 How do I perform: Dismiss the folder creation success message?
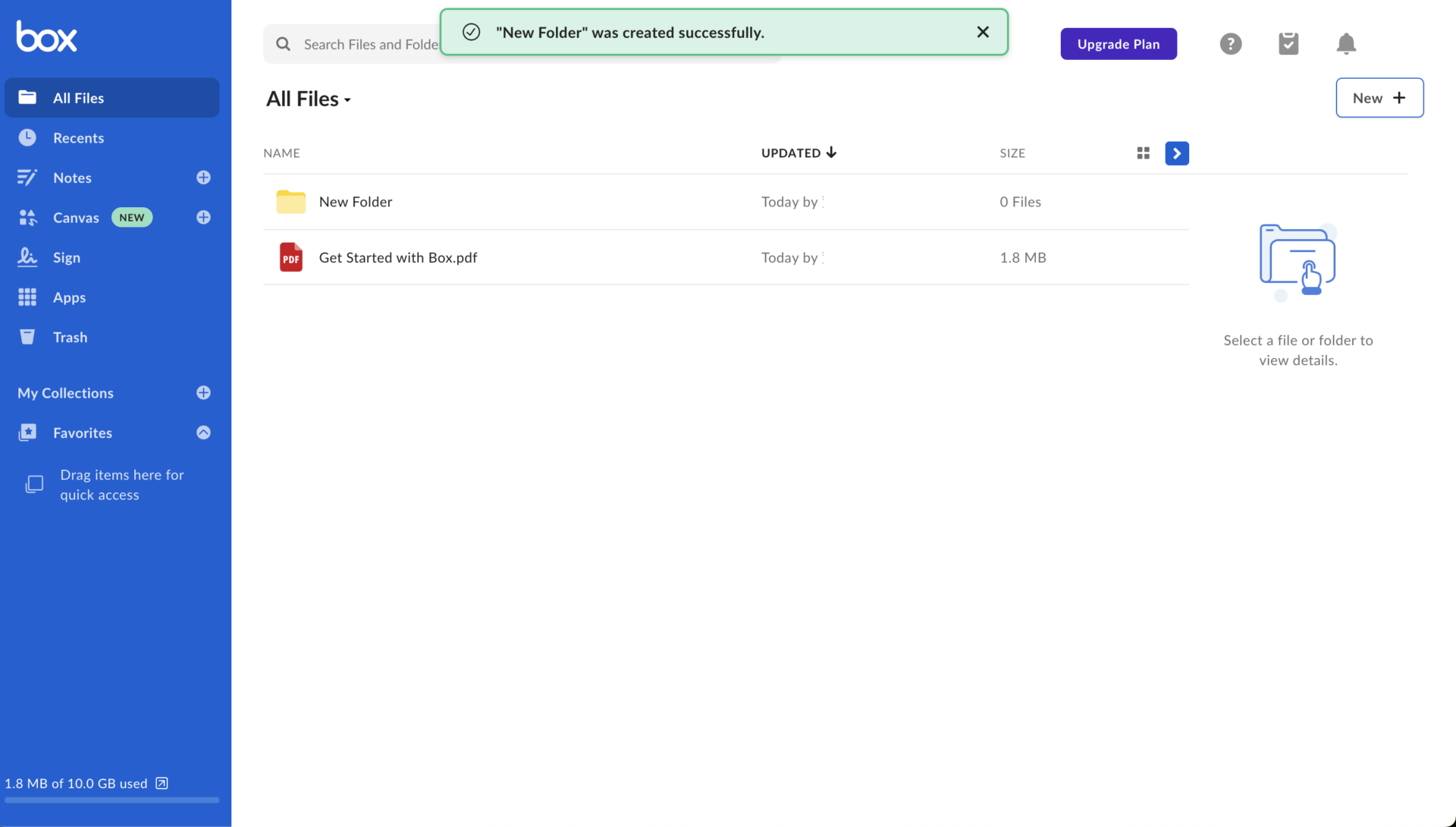pos(982,32)
